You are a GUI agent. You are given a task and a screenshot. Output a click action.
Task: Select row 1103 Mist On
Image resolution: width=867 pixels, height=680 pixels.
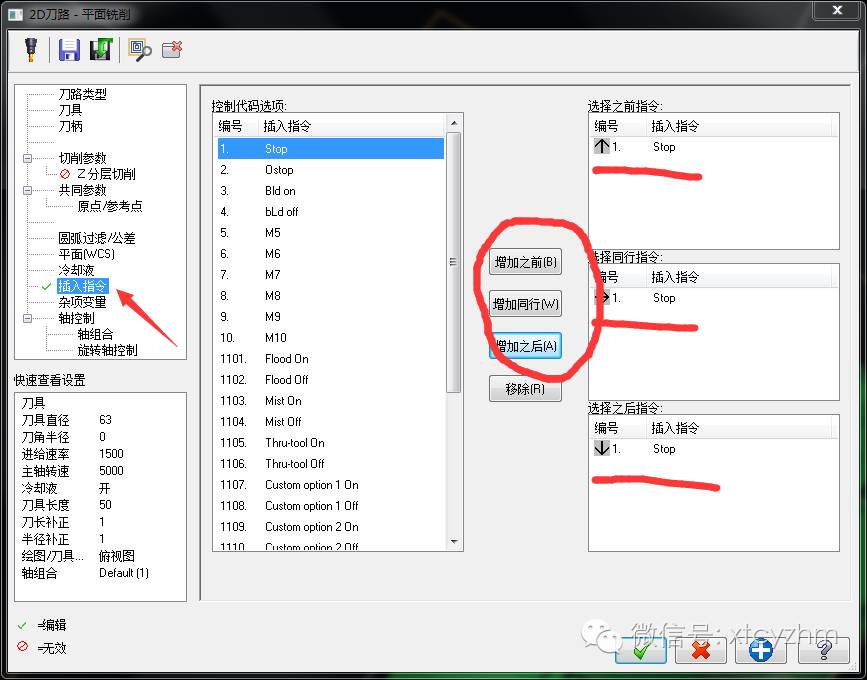(331, 401)
